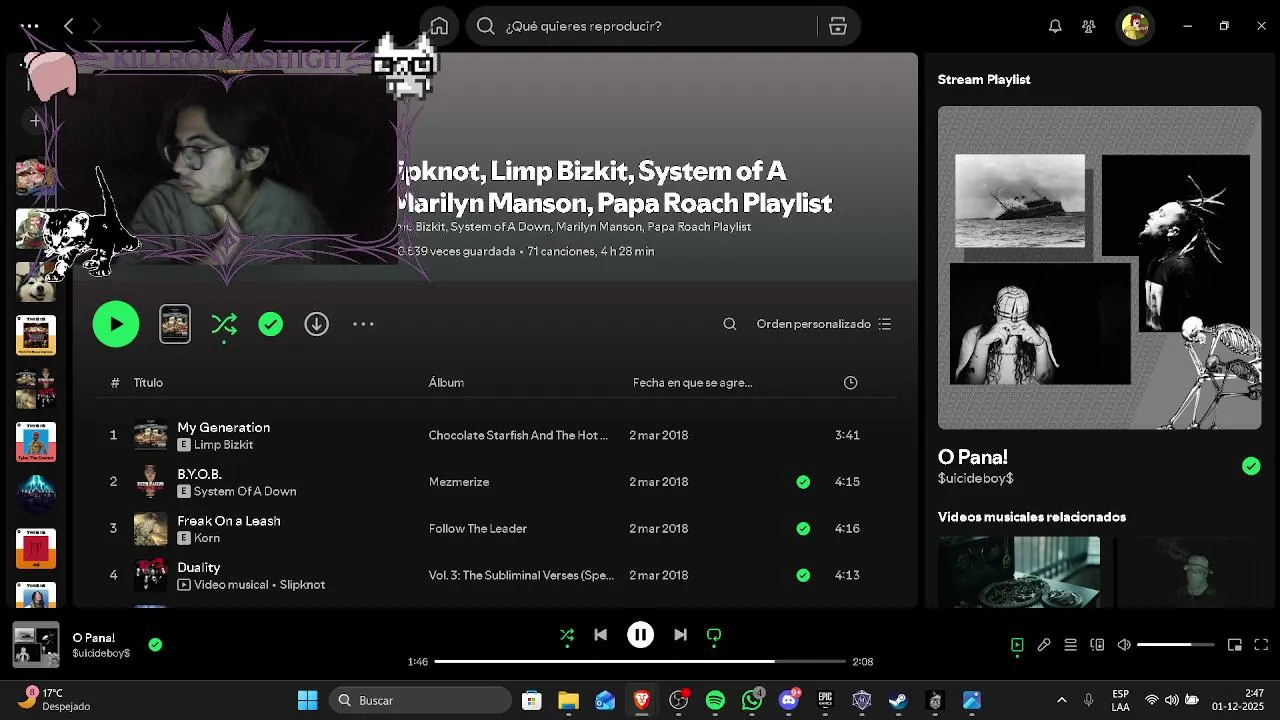
Task: Toggle saved checkmark for Duality
Action: tap(803, 575)
